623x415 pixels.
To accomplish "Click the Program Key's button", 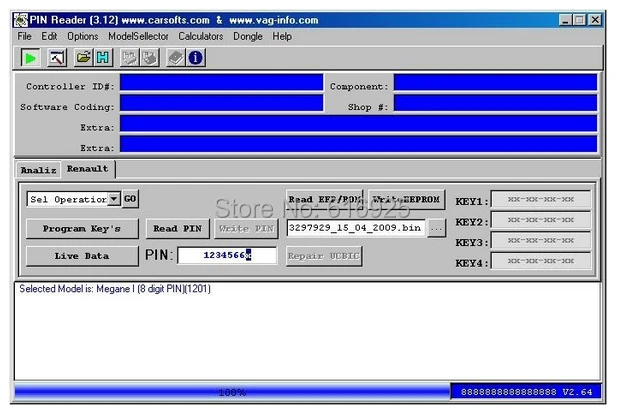I will click(x=82, y=229).
